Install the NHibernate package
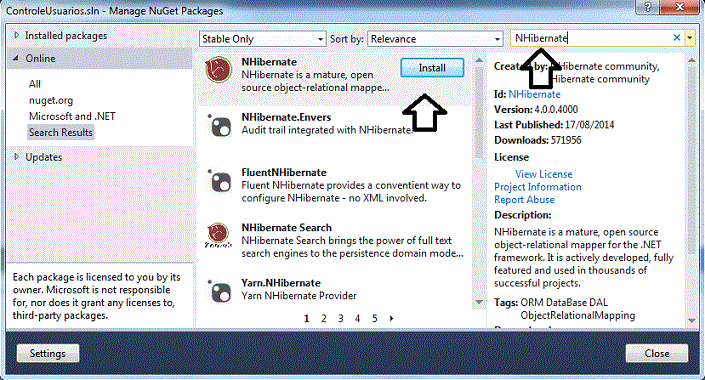The height and width of the screenshot is (380, 705). (432, 68)
